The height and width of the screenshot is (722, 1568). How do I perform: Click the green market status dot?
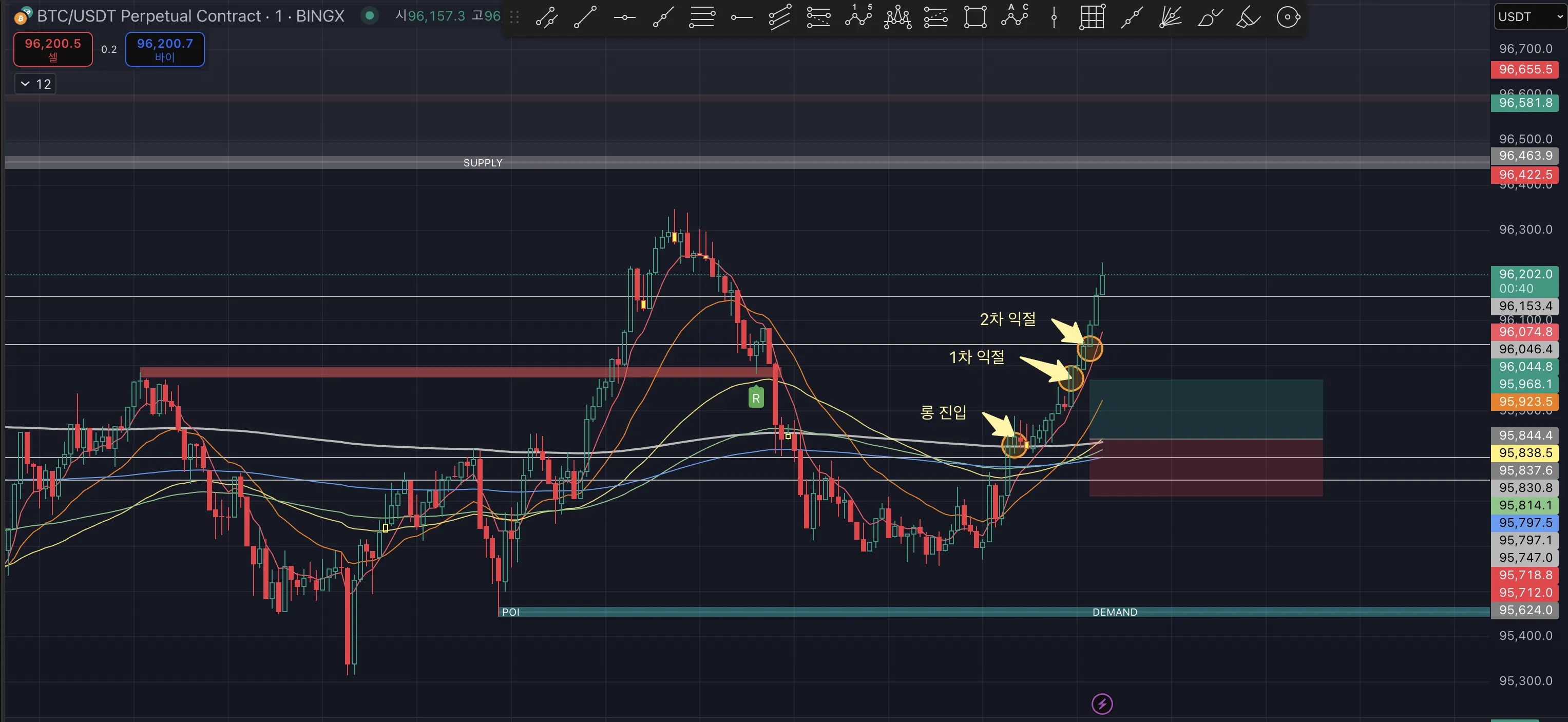tap(369, 16)
